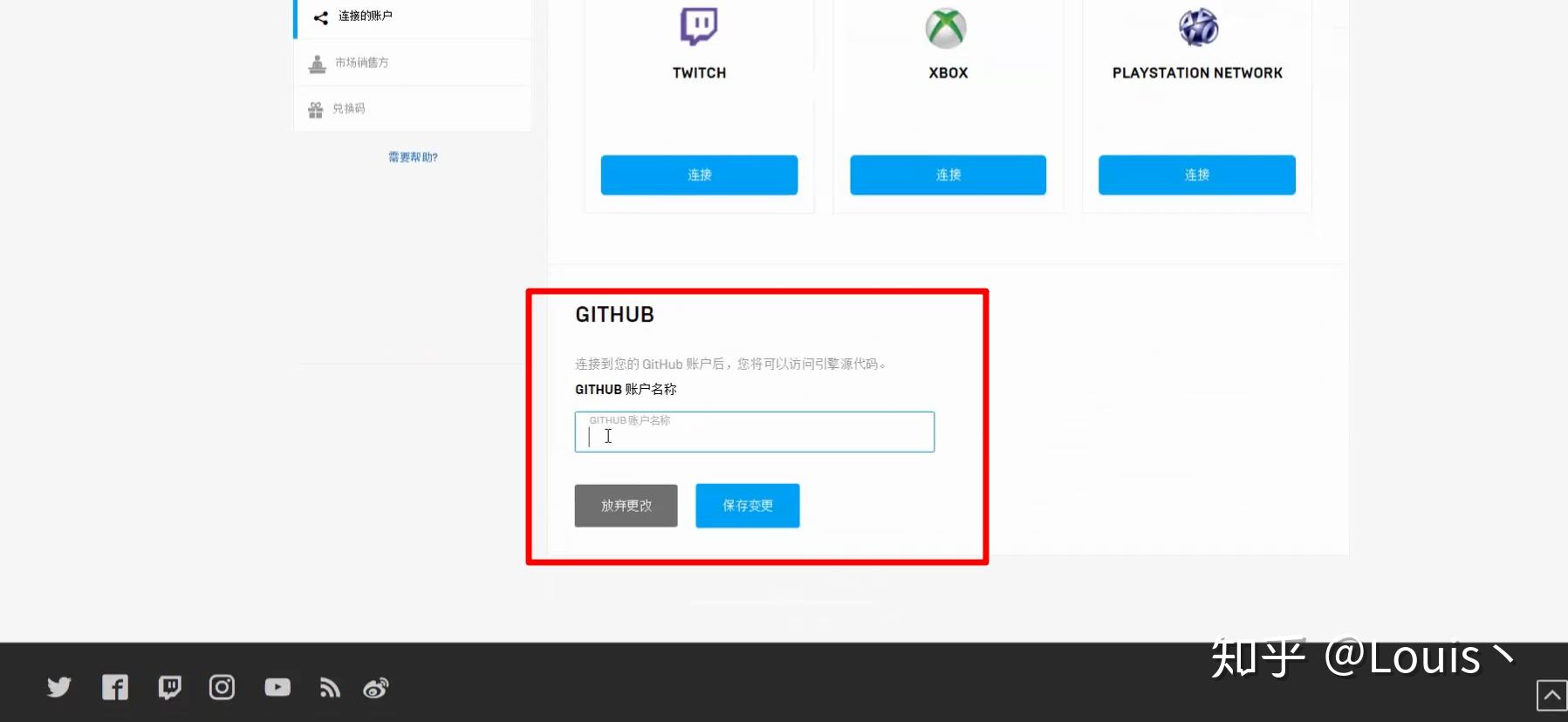Click the gift icon beside 兑换码
This screenshot has height=722, width=1568.
tap(316, 110)
